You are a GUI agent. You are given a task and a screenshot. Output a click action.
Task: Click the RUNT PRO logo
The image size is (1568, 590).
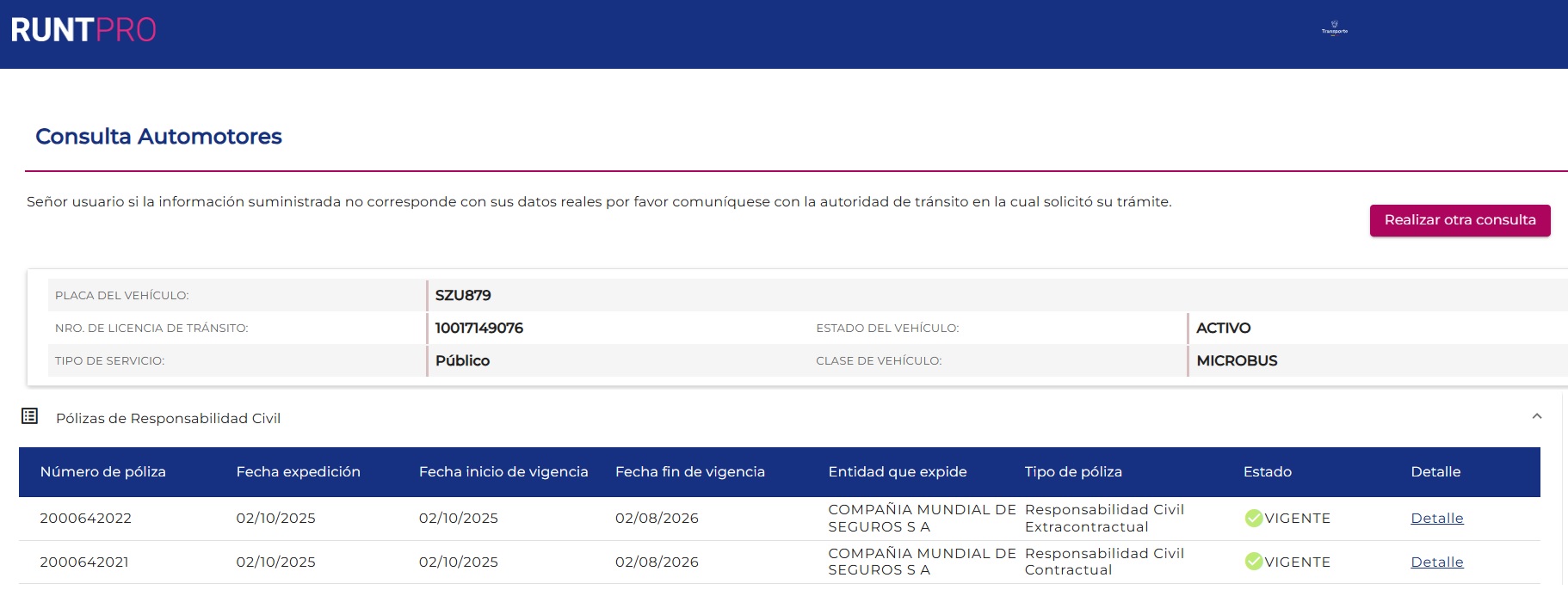[x=83, y=30]
